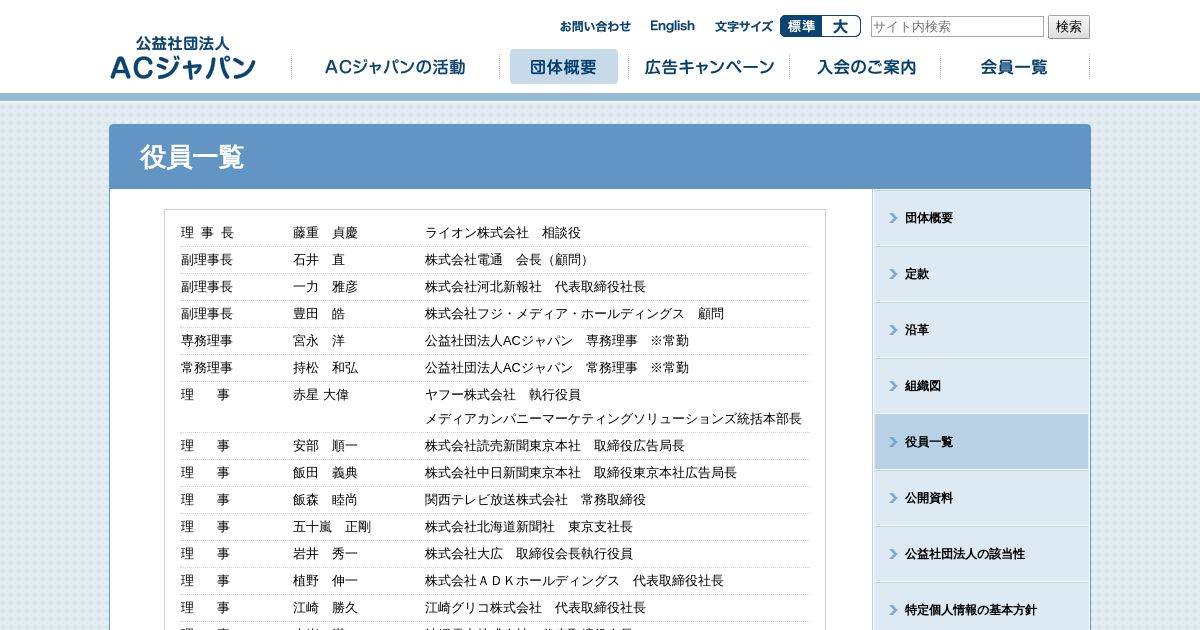The image size is (1200, 630).
Task: Open 公益社団法人の該当性 in the sidebar
Action: coord(981,554)
